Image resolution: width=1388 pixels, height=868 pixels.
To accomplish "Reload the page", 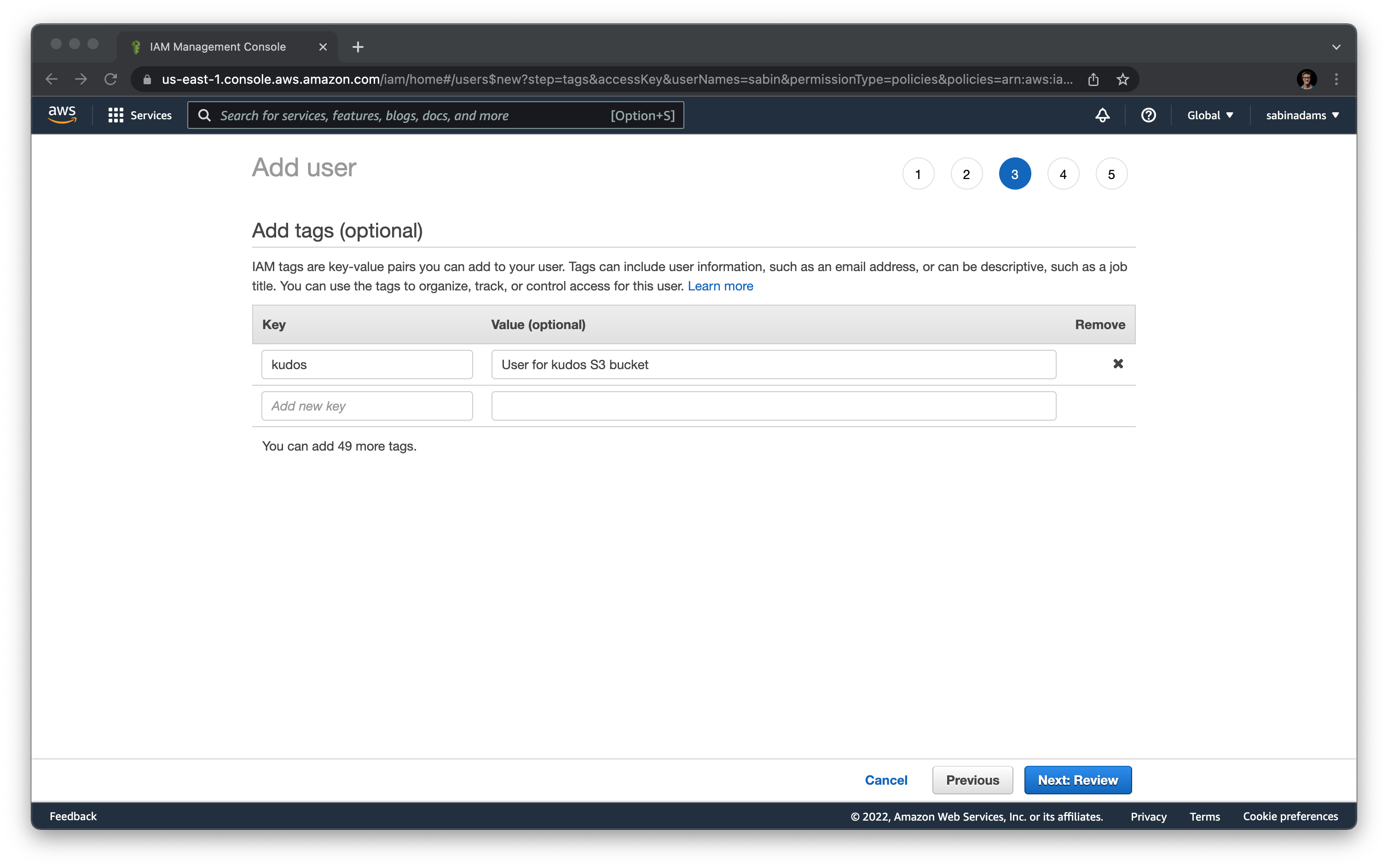I will click(x=111, y=79).
